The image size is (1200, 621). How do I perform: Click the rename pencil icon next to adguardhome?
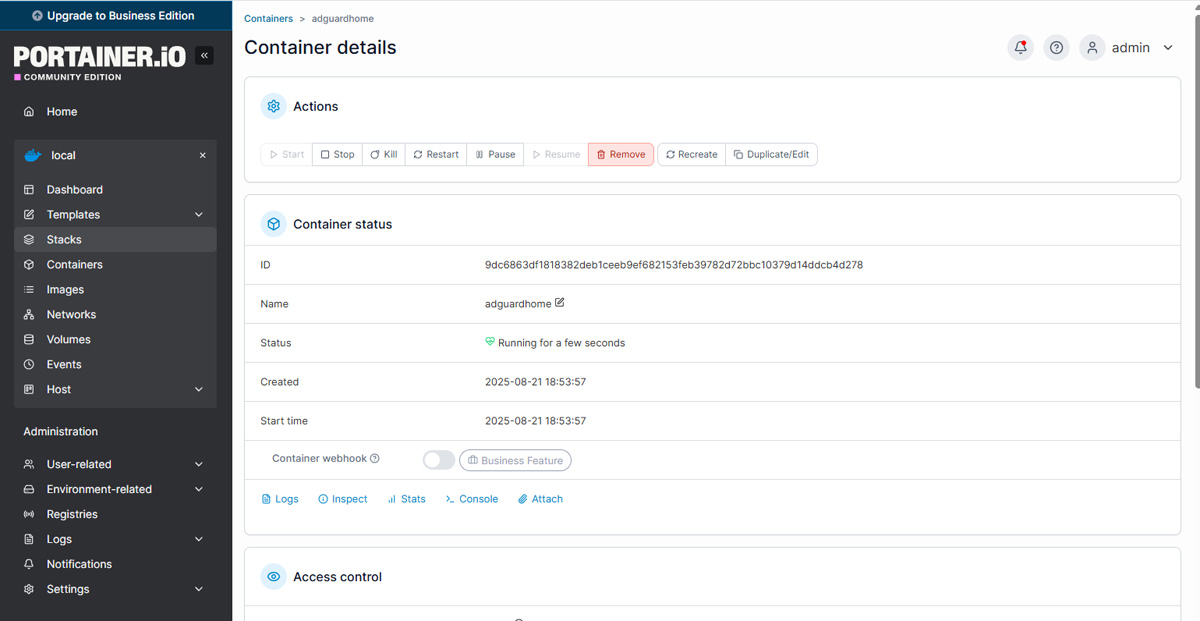click(x=559, y=303)
